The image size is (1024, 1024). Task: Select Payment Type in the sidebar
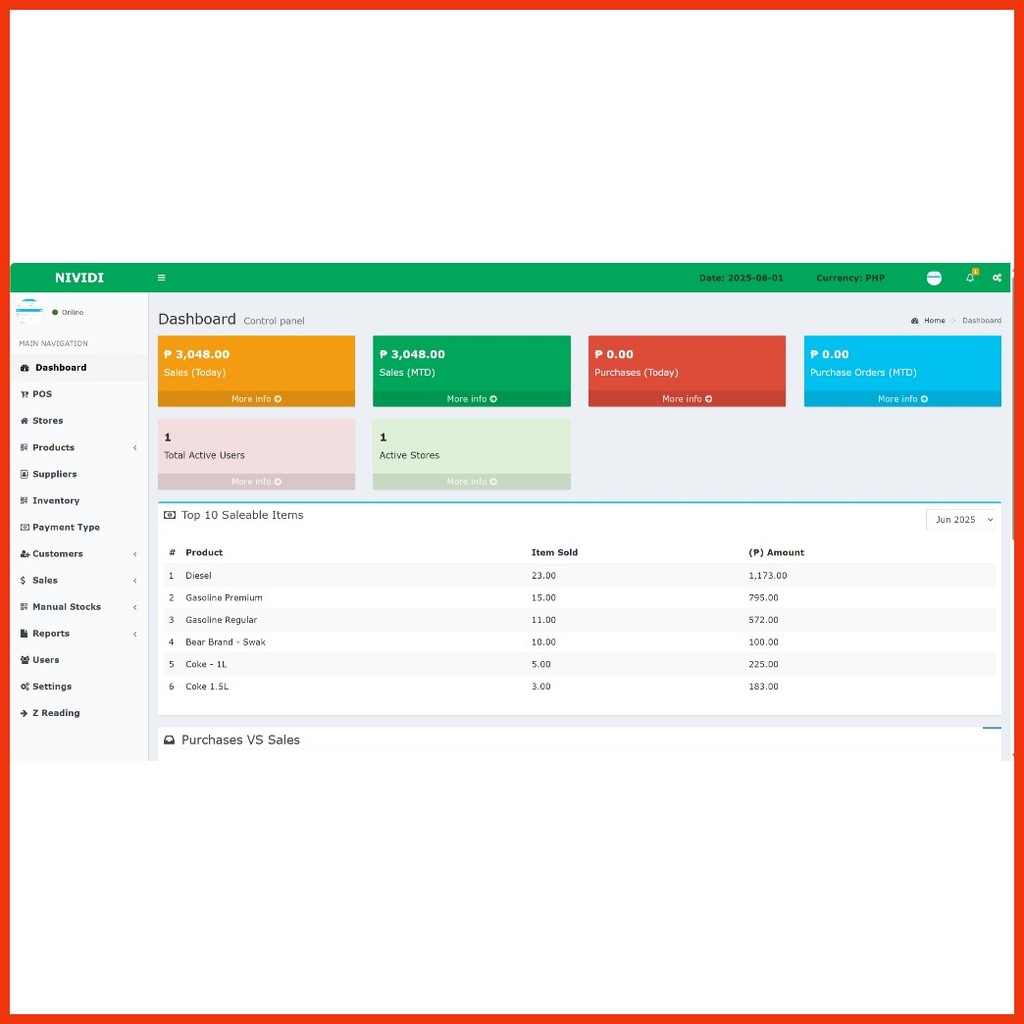click(x=65, y=527)
